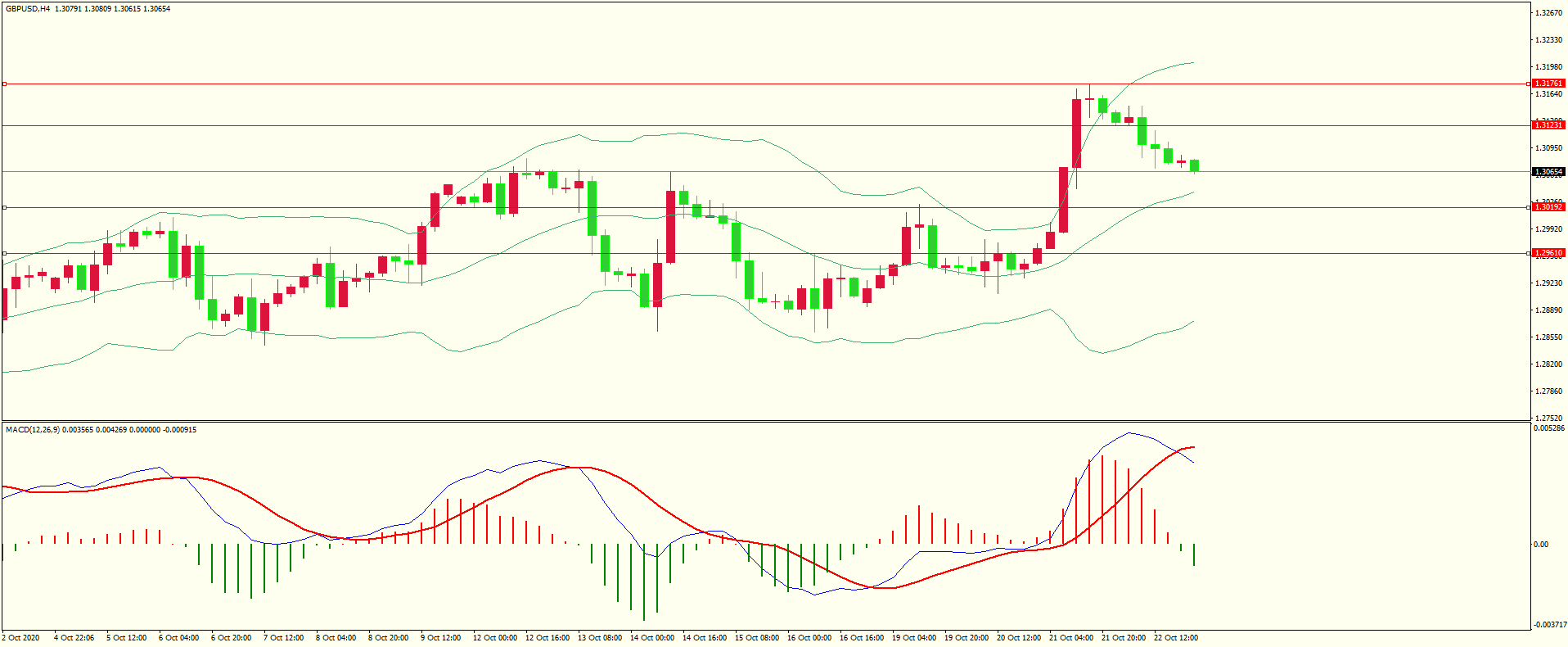The image size is (1568, 647).
Task: Click the 14 Oct 00:00 time label
Action: 652,638
